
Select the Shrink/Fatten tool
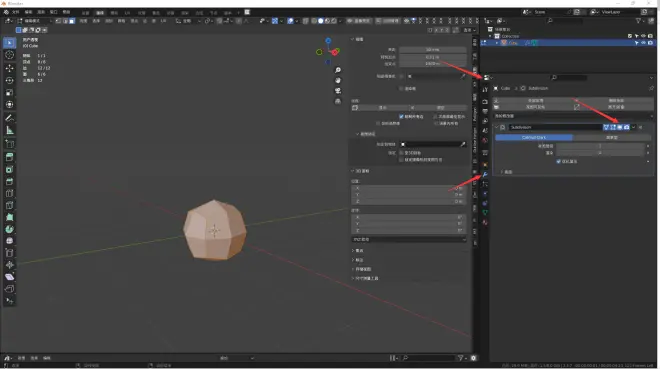coord(10,265)
